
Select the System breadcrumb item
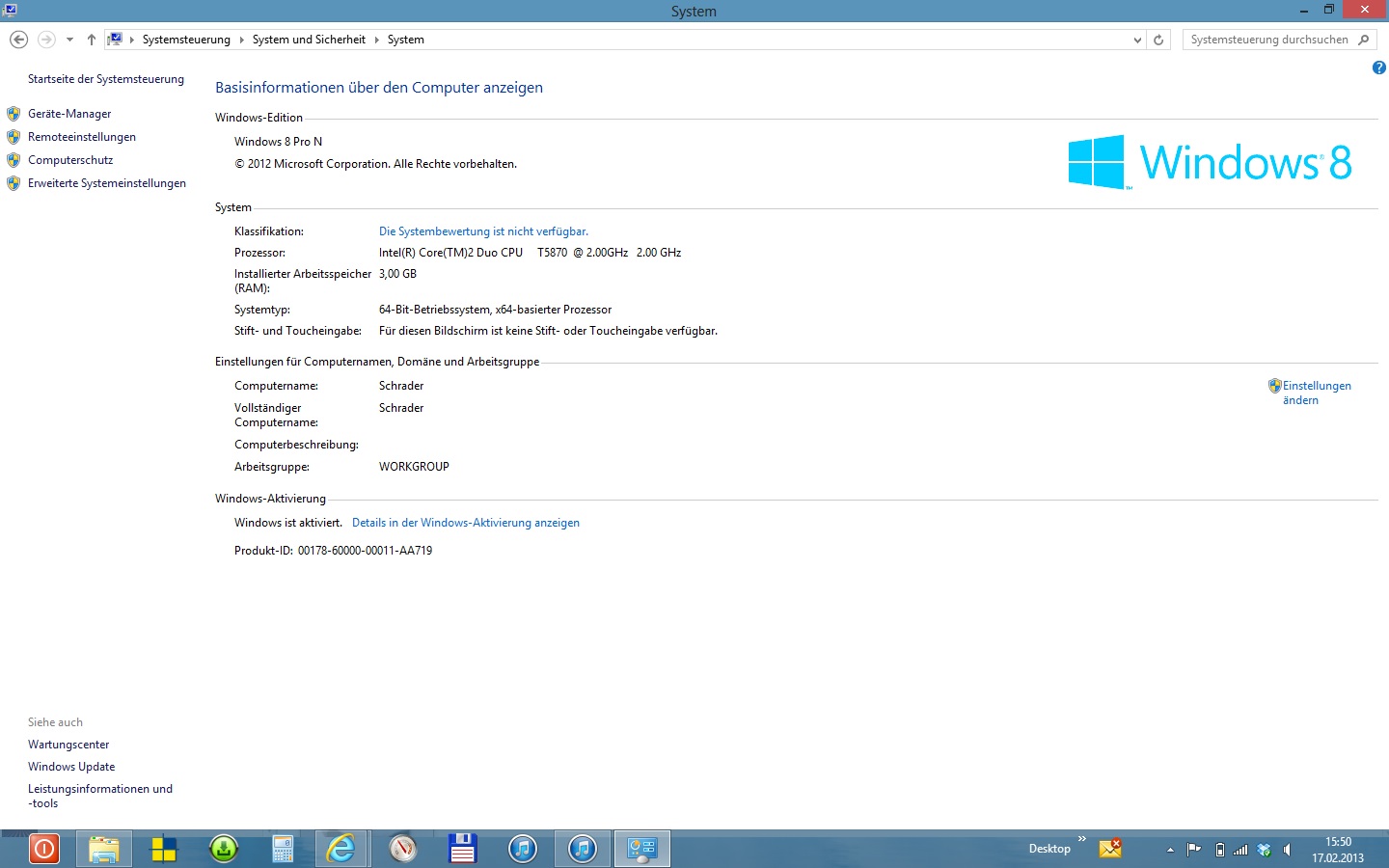(x=405, y=40)
